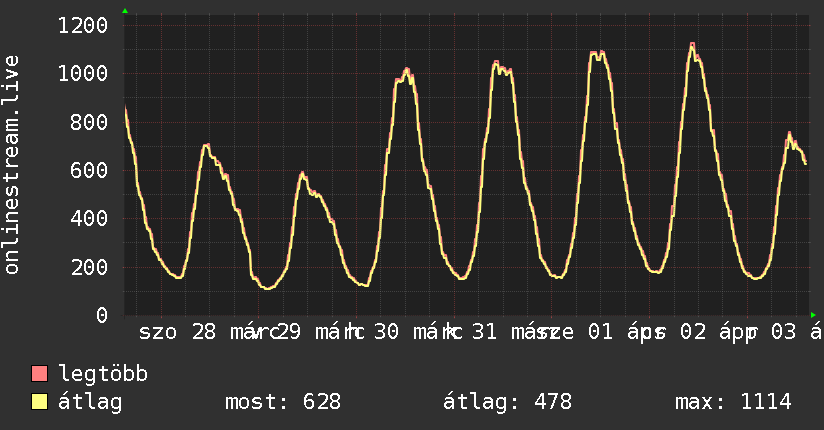Click the 600 y-axis label
The width and height of the screenshot is (824, 430).
point(89,170)
